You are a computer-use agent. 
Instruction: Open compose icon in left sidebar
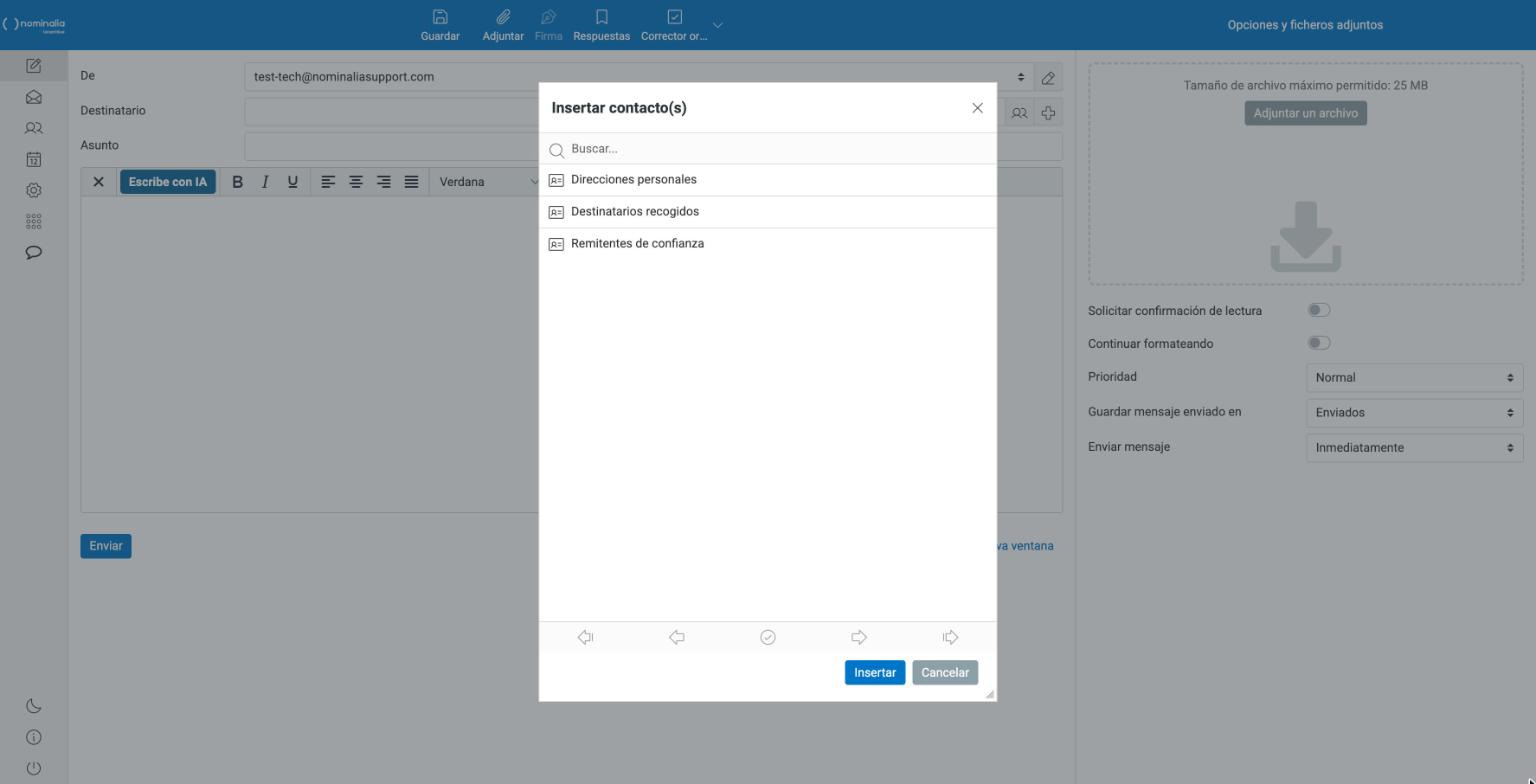pyautogui.click(x=33, y=66)
